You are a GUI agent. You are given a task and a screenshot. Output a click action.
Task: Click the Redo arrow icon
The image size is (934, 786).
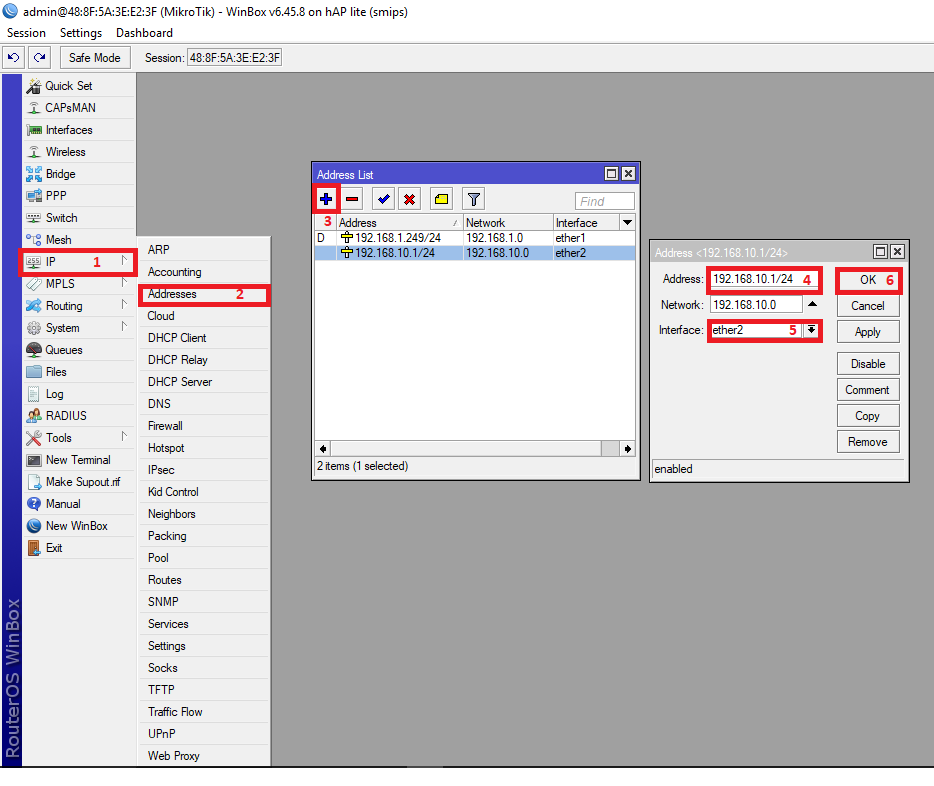pos(39,58)
